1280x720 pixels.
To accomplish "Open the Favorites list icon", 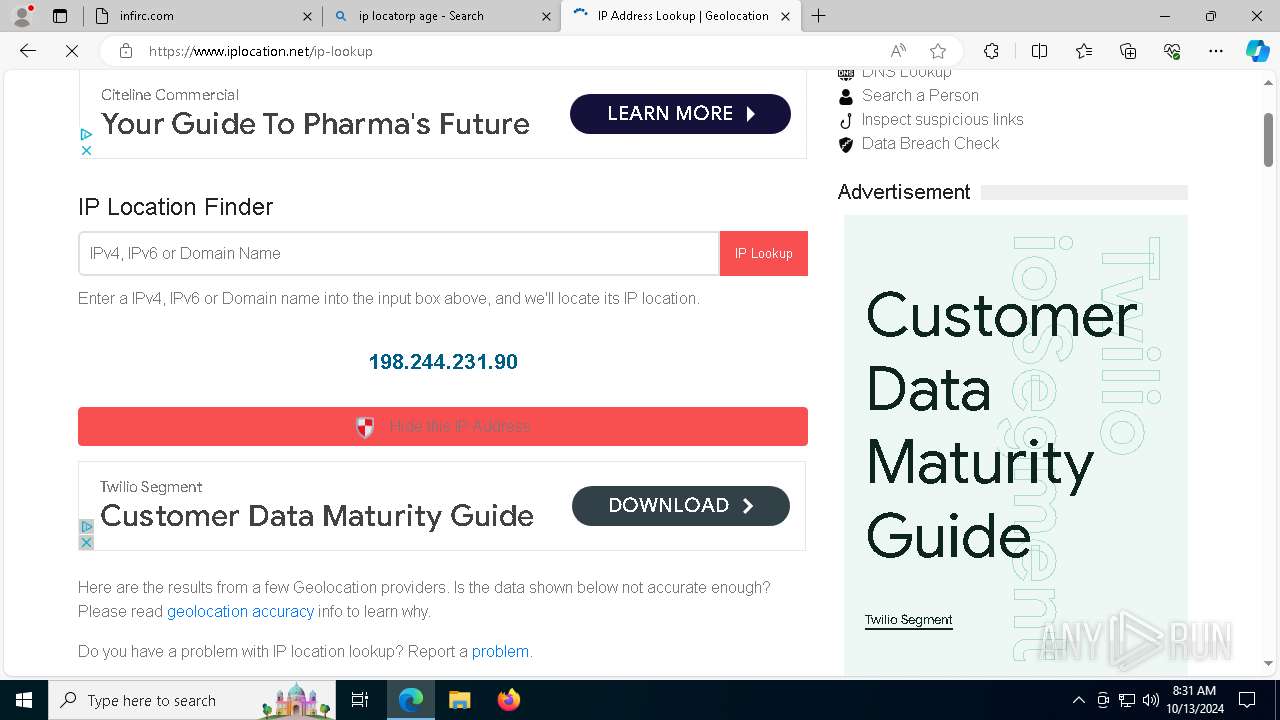I will 1084,51.
